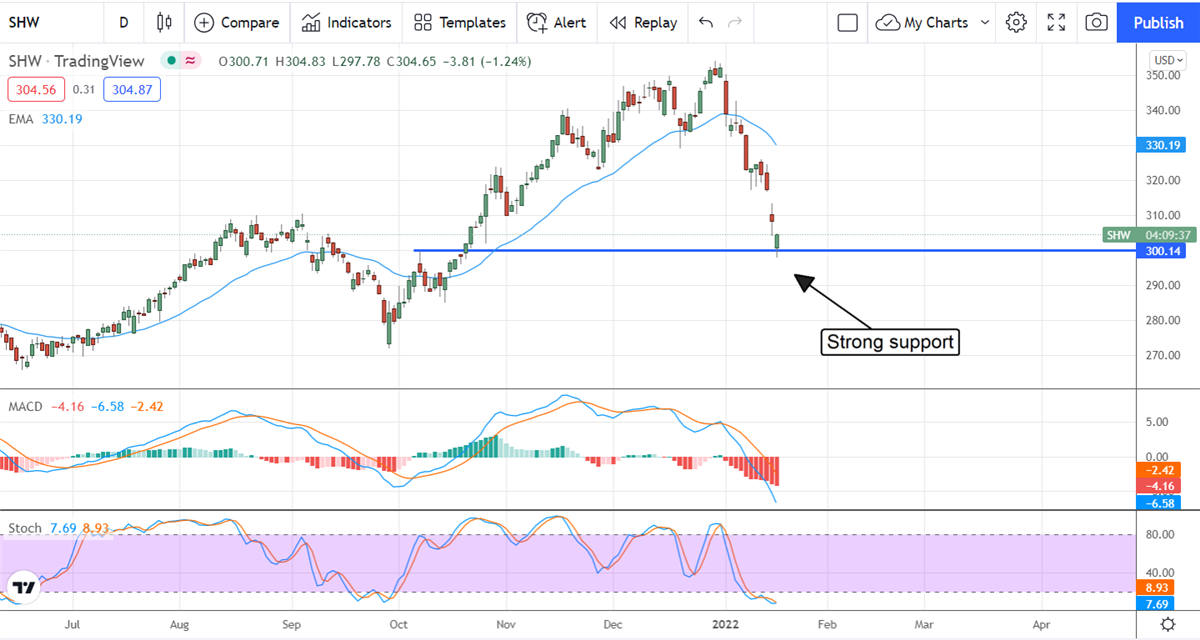The height and width of the screenshot is (640, 1200).
Task: Click the 0.31 spread value
Action: [x=84, y=90]
